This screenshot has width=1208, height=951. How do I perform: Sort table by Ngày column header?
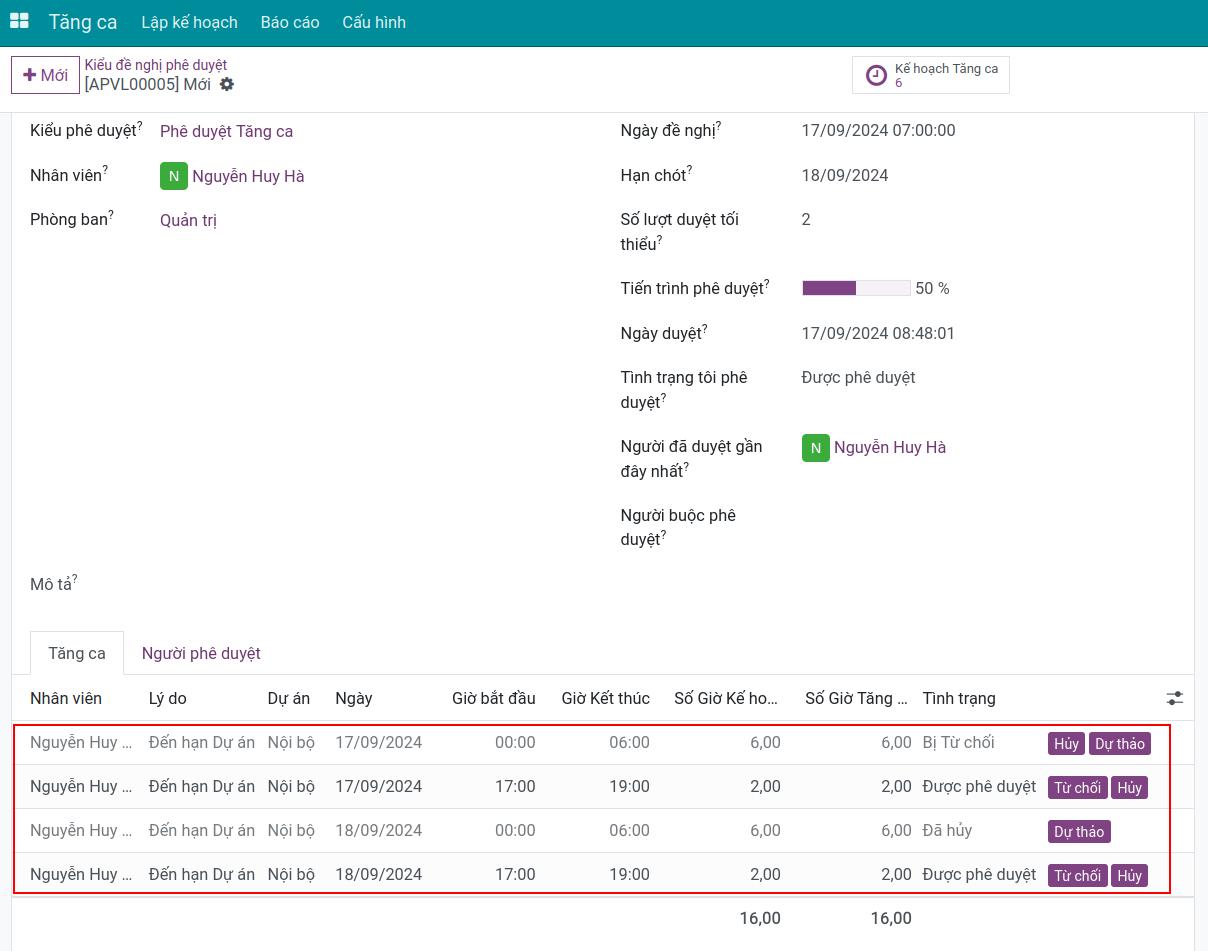pos(354,698)
